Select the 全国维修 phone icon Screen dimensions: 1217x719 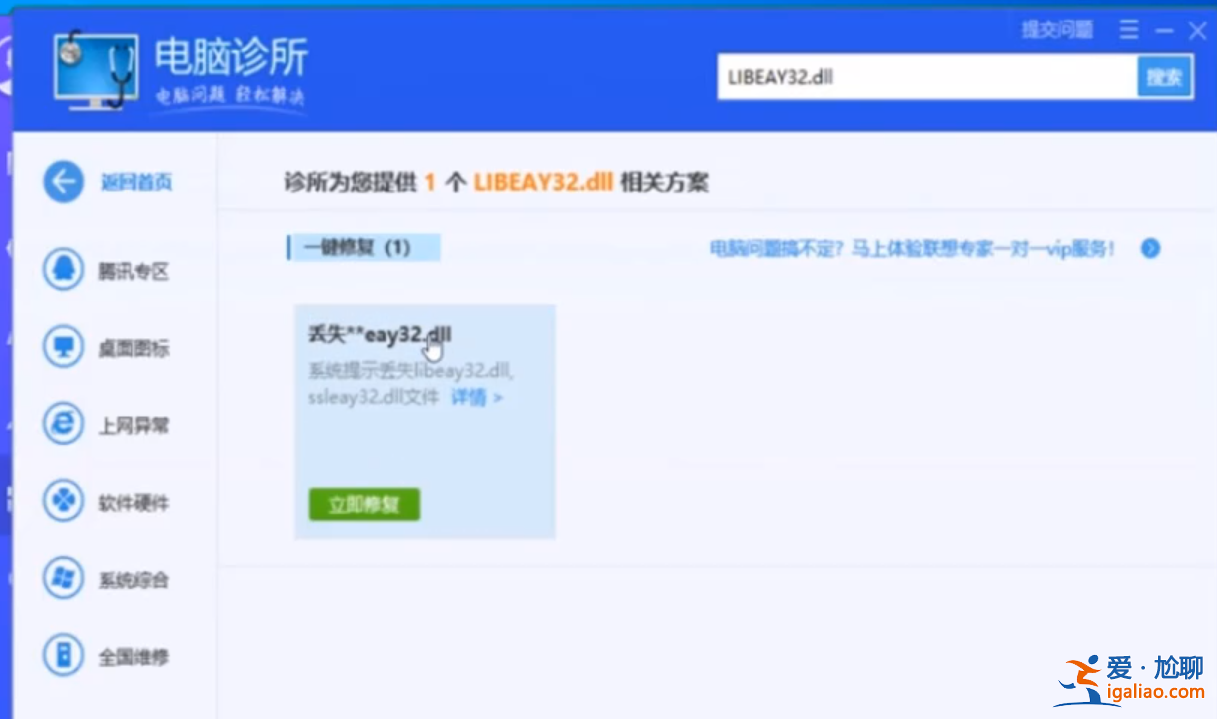62,656
